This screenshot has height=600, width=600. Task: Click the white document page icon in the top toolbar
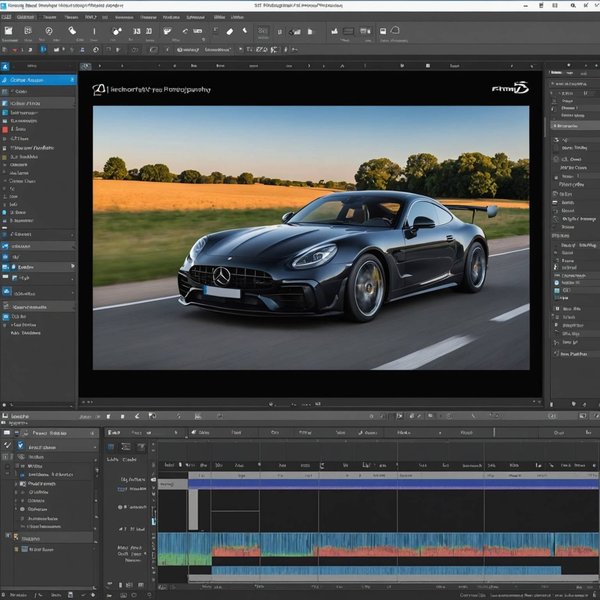pyautogui.click(x=310, y=32)
